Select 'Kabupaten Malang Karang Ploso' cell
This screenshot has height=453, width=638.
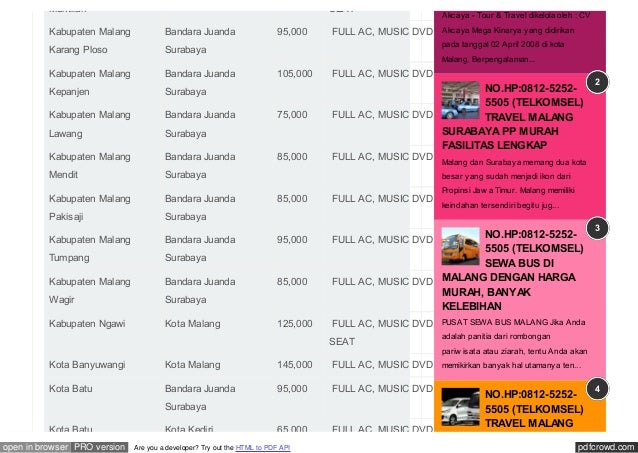pyautogui.click(x=90, y=41)
